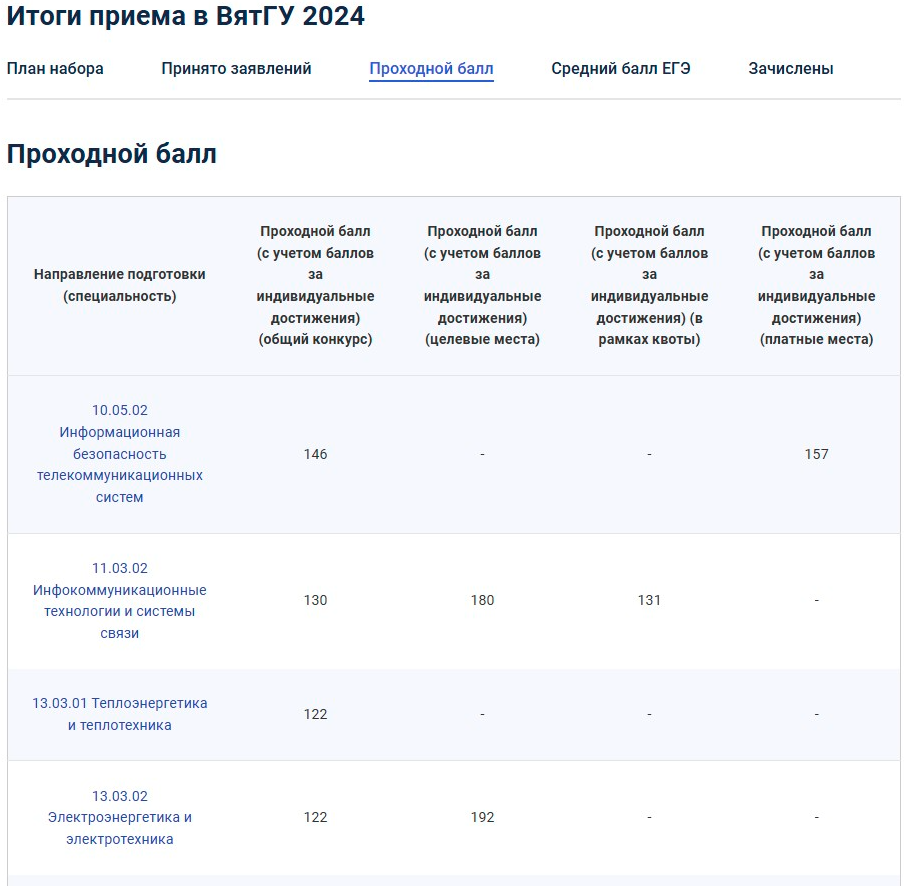Image resolution: width=904 pixels, height=886 pixels.
Task: Select the value 157 in платные места
Action: (x=816, y=454)
